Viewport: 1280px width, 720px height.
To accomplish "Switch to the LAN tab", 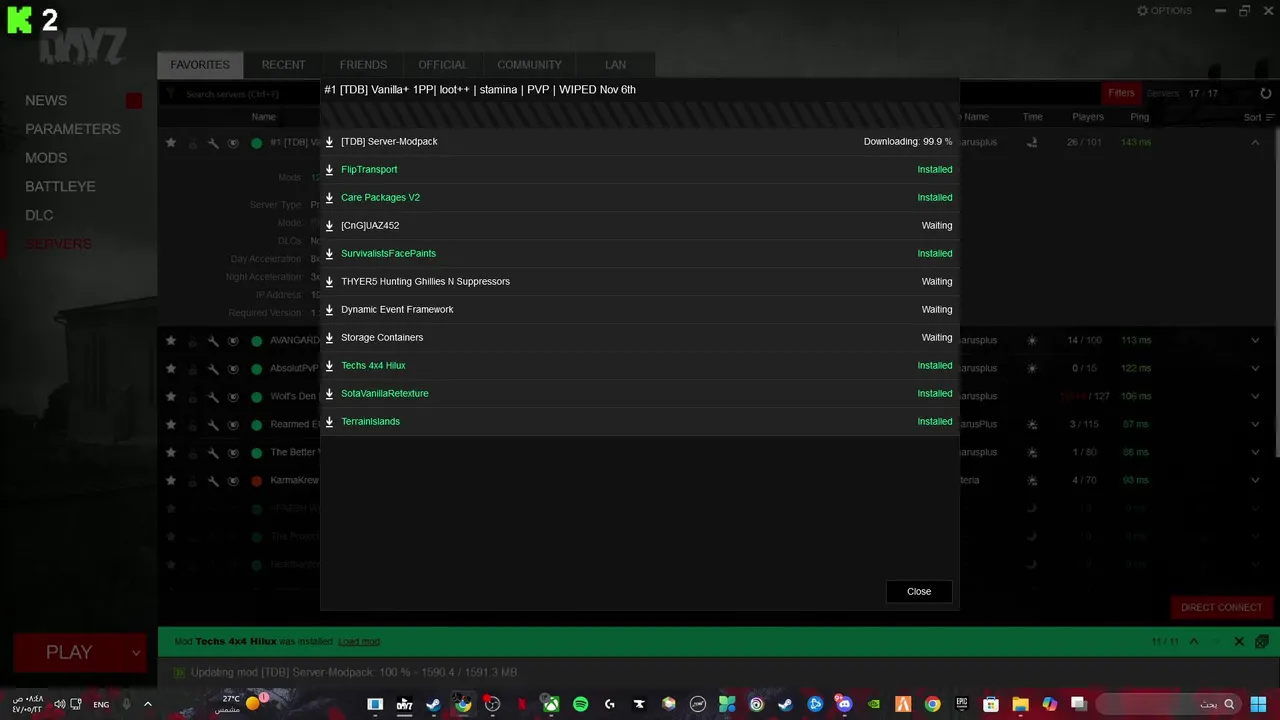I will pyautogui.click(x=615, y=65).
